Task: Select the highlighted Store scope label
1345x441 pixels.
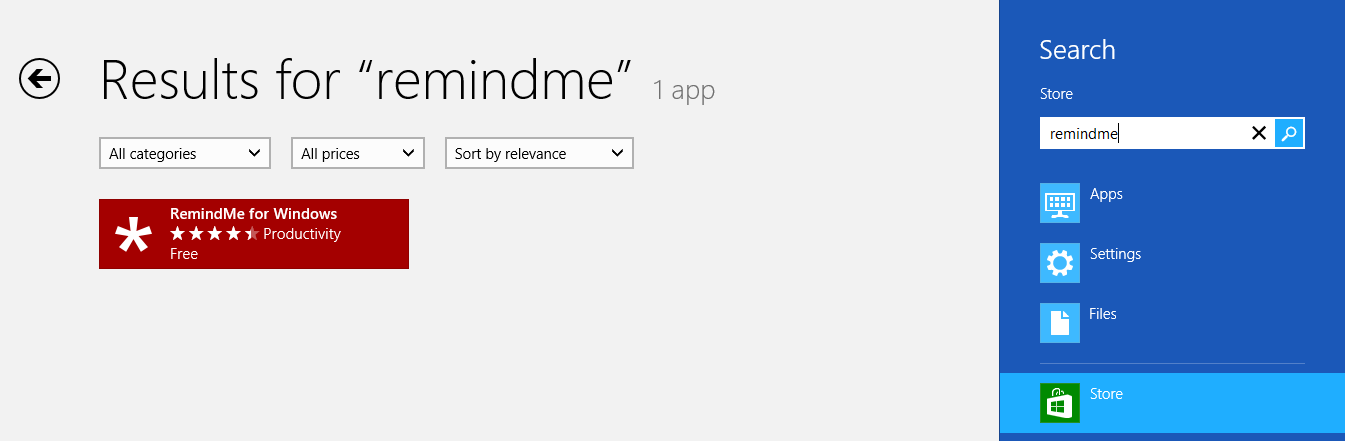Action: pos(1106,394)
